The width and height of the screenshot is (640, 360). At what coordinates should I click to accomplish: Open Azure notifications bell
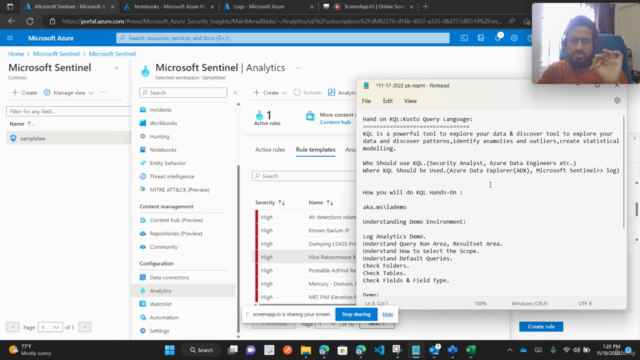click(498, 38)
